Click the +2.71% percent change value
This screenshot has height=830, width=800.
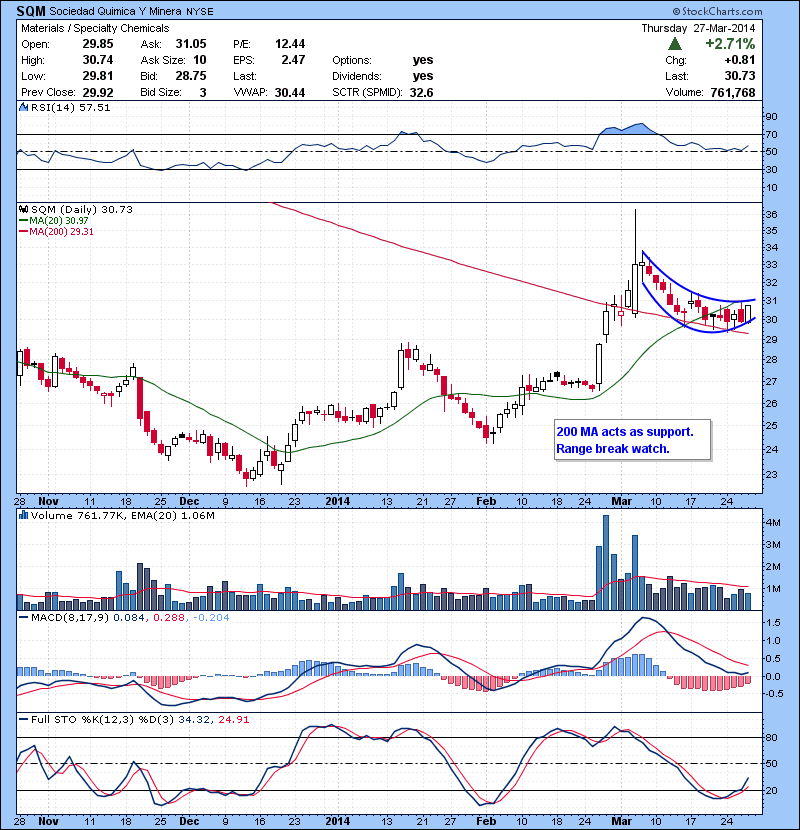click(x=730, y=43)
